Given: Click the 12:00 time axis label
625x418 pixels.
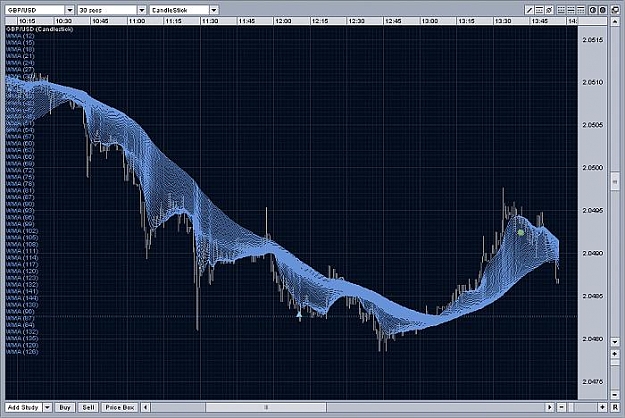Looking at the screenshot, I should tap(283, 21).
